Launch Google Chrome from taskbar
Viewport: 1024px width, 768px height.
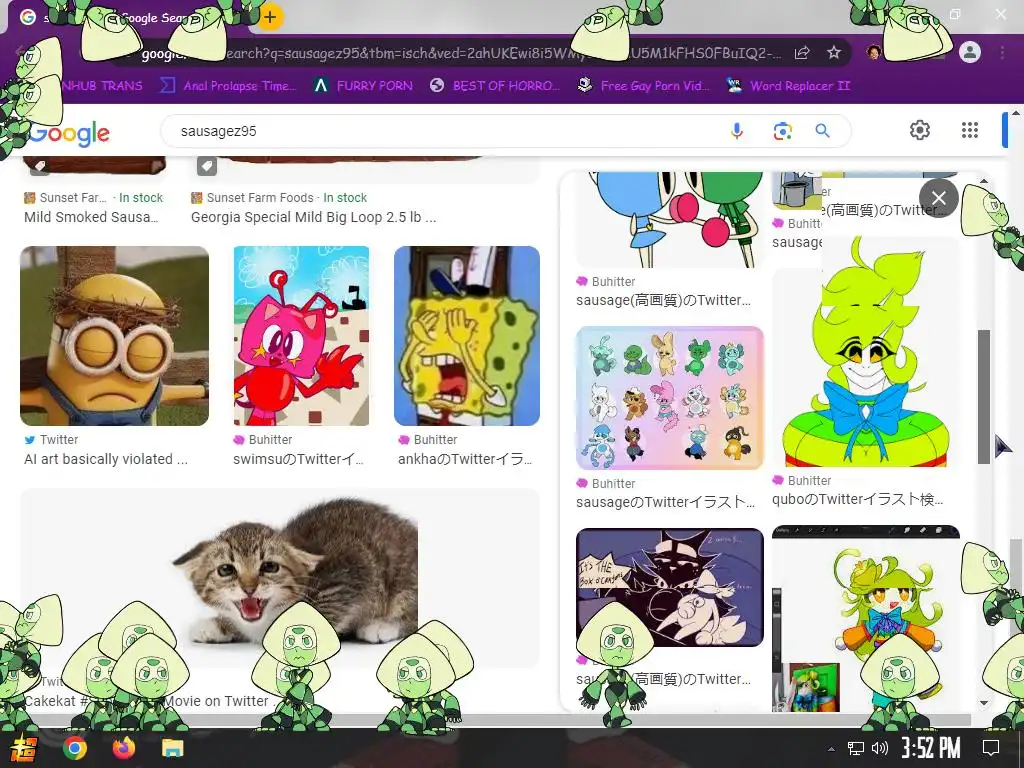point(74,748)
